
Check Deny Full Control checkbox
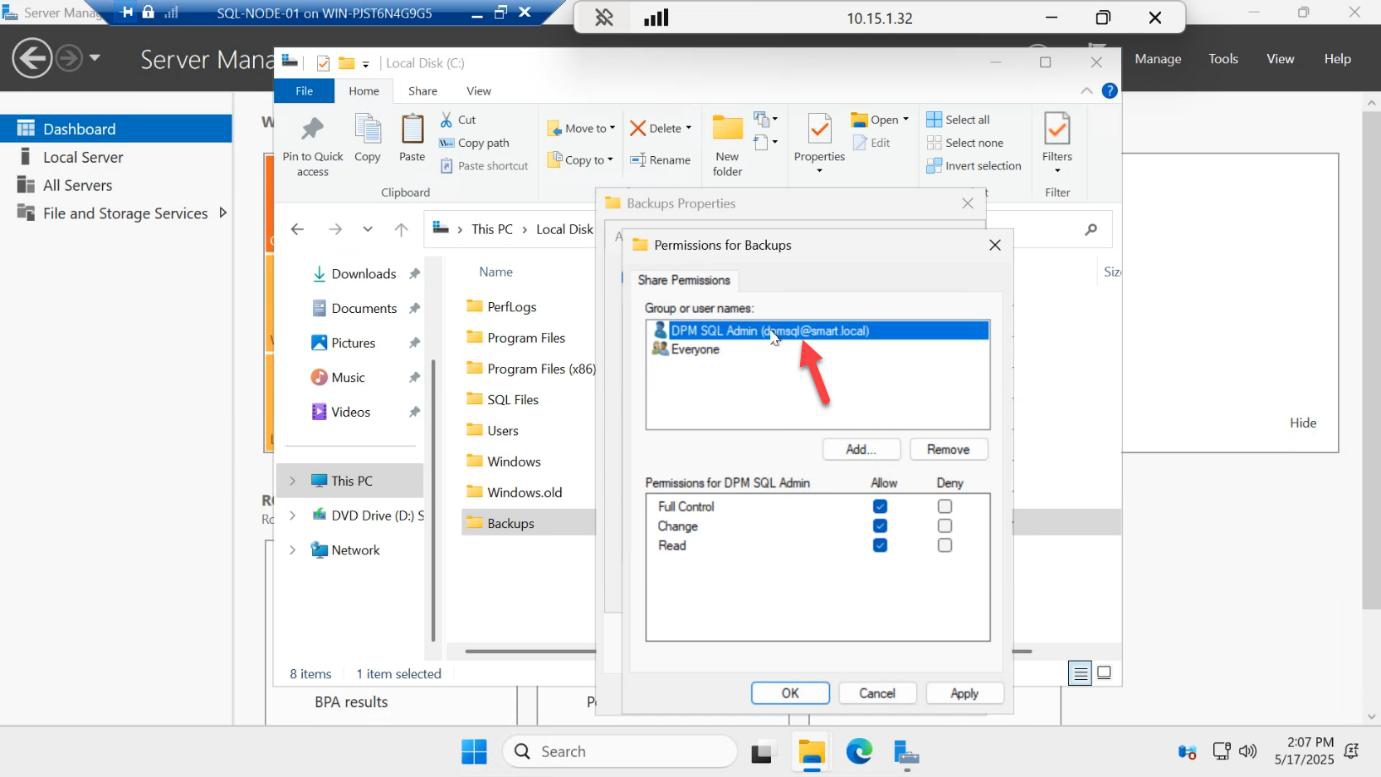pyautogui.click(x=945, y=507)
